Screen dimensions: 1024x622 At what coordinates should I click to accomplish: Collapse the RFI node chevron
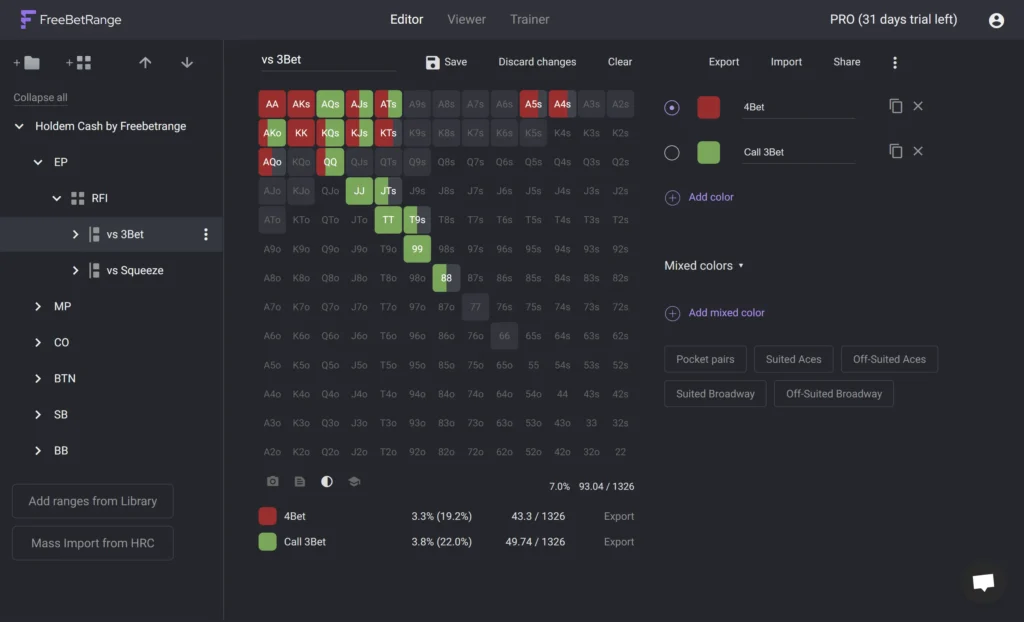click(57, 198)
